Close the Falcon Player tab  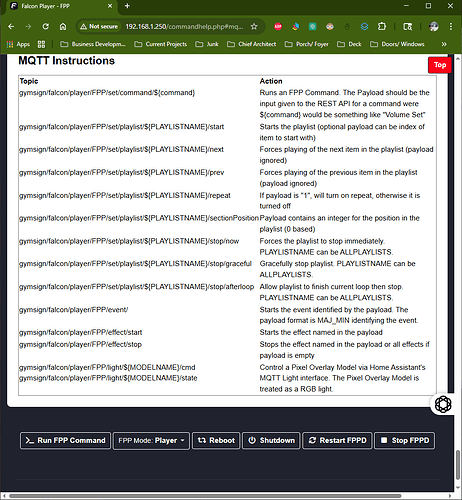click(110, 6)
